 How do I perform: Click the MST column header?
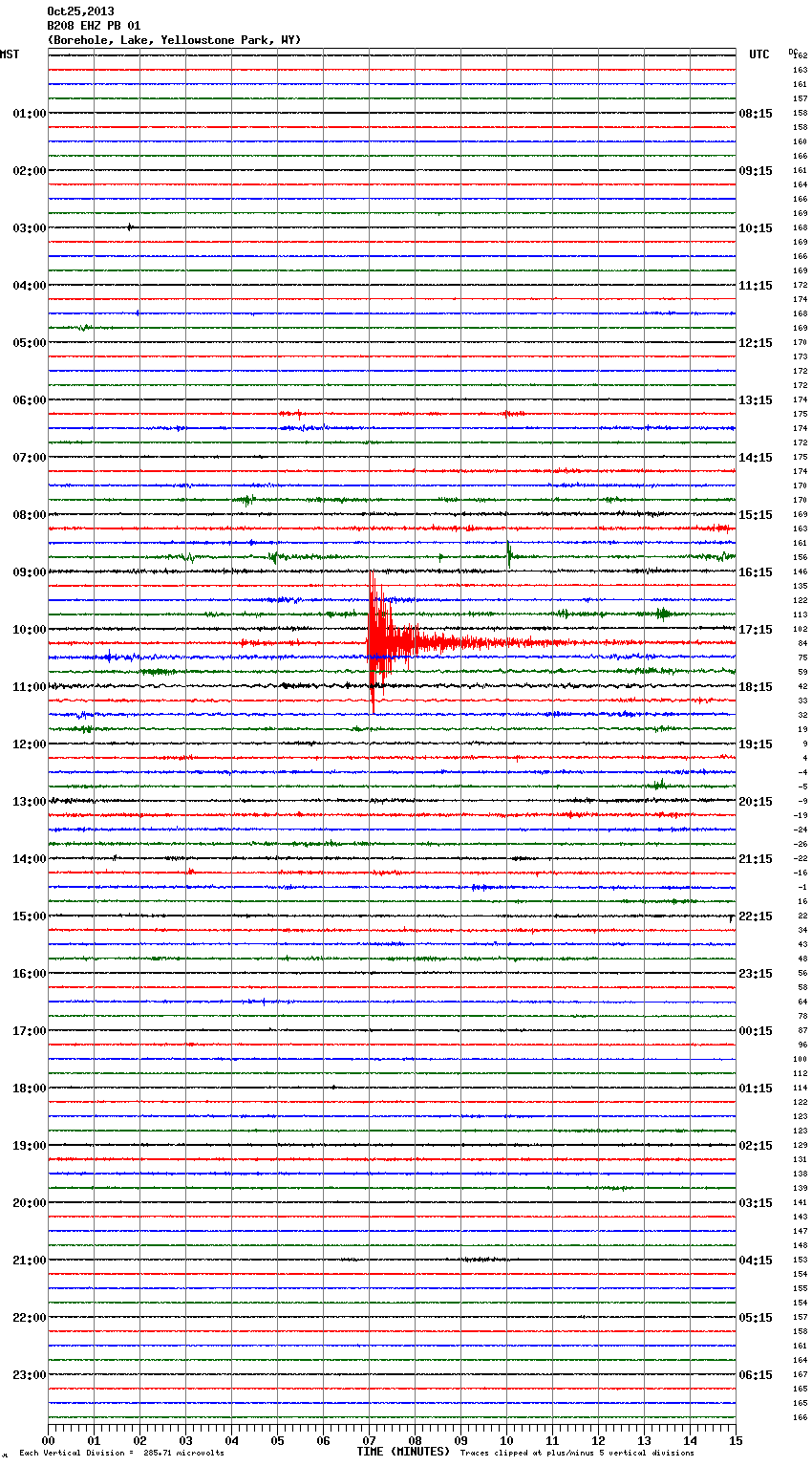pyautogui.click(x=10, y=54)
